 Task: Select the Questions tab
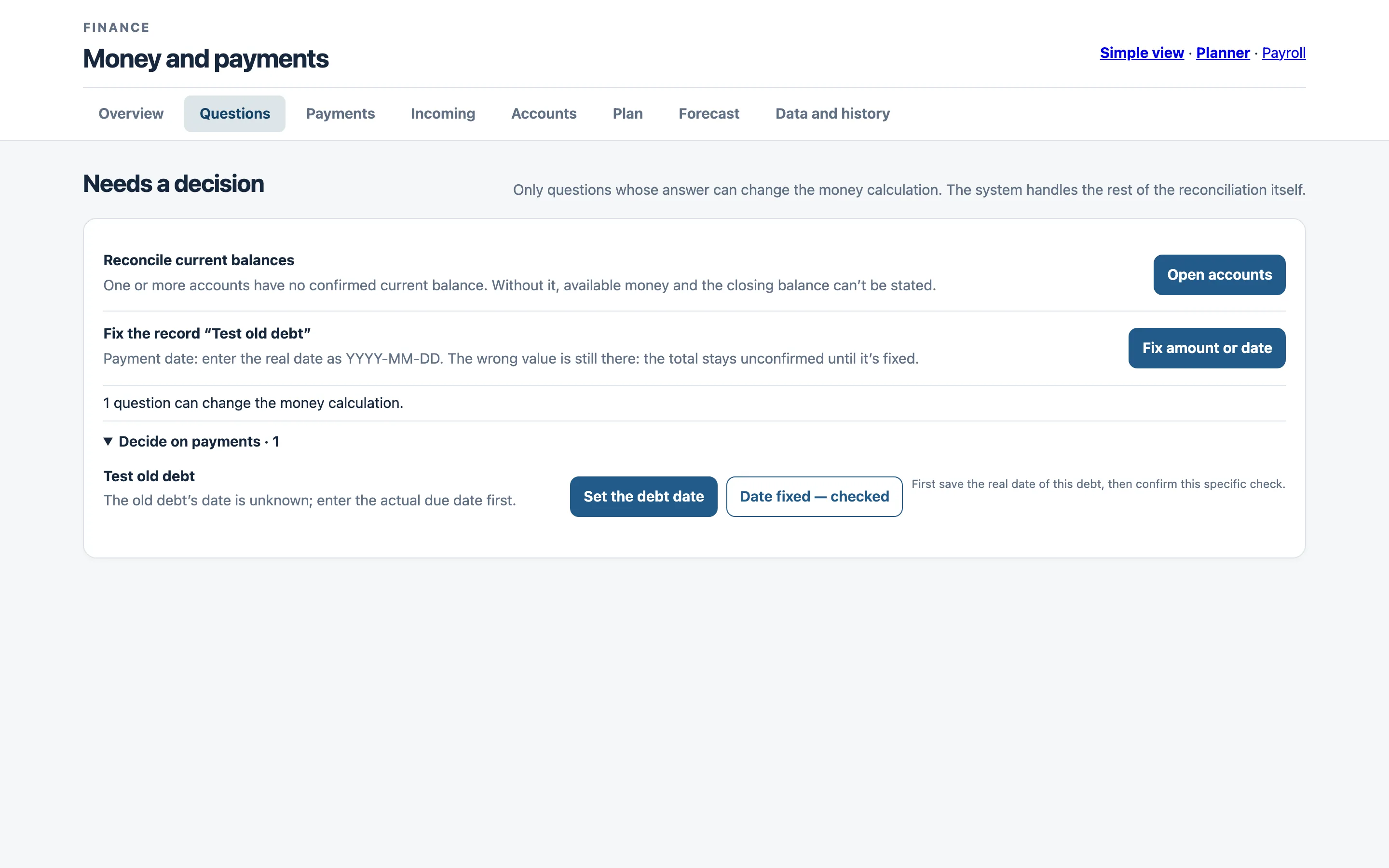[x=235, y=114]
